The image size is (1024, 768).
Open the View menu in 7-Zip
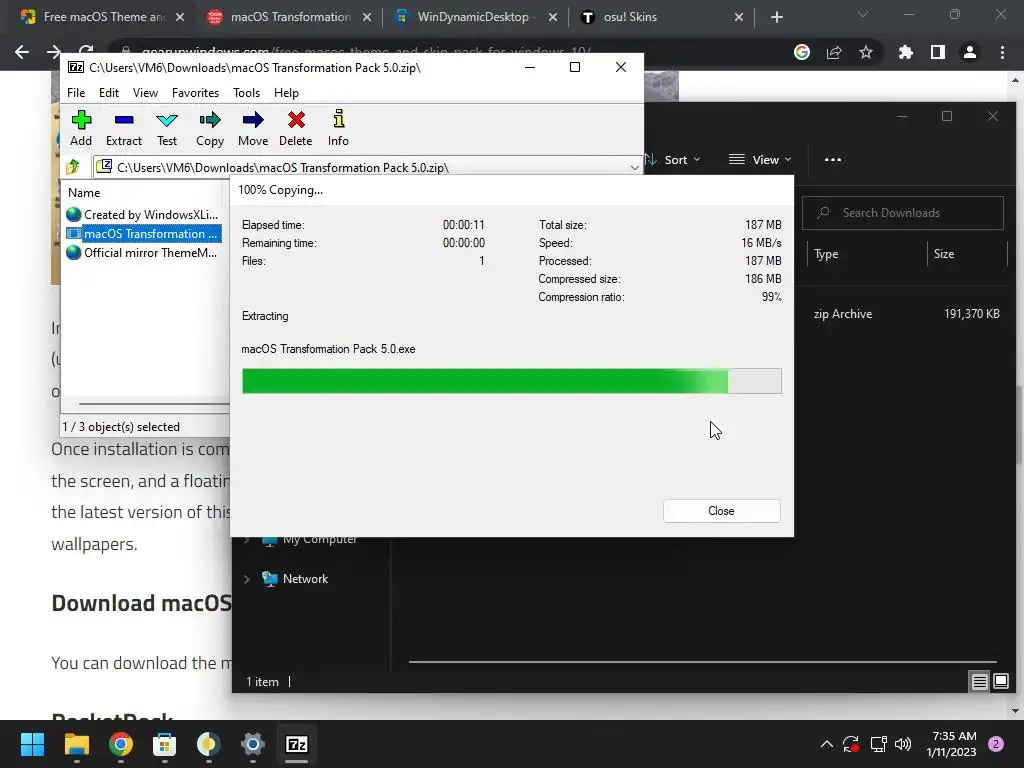tap(145, 93)
